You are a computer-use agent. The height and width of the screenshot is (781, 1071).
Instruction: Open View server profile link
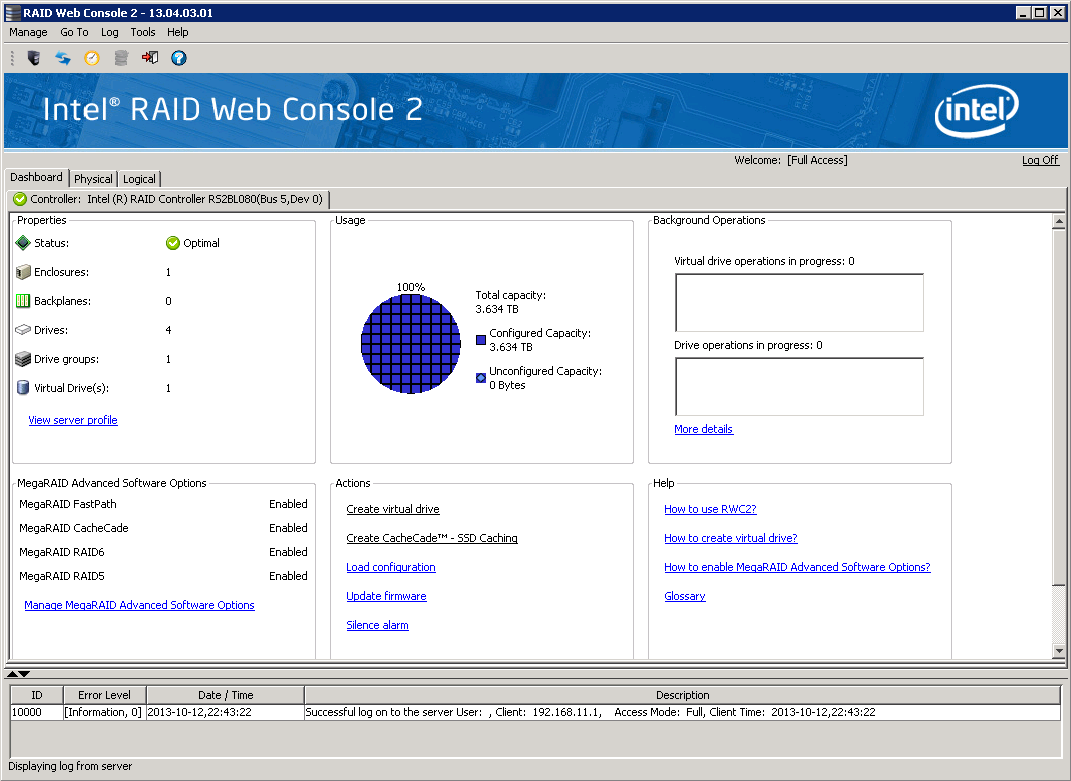[73, 420]
